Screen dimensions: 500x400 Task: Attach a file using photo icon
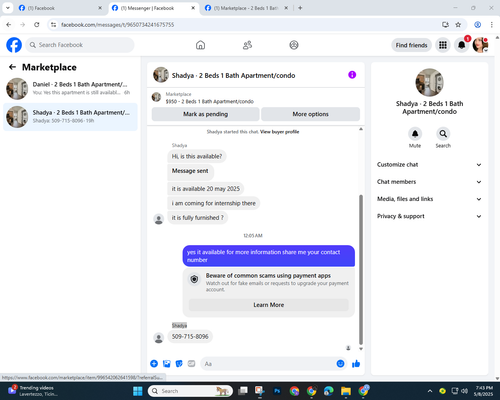coord(167,364)
